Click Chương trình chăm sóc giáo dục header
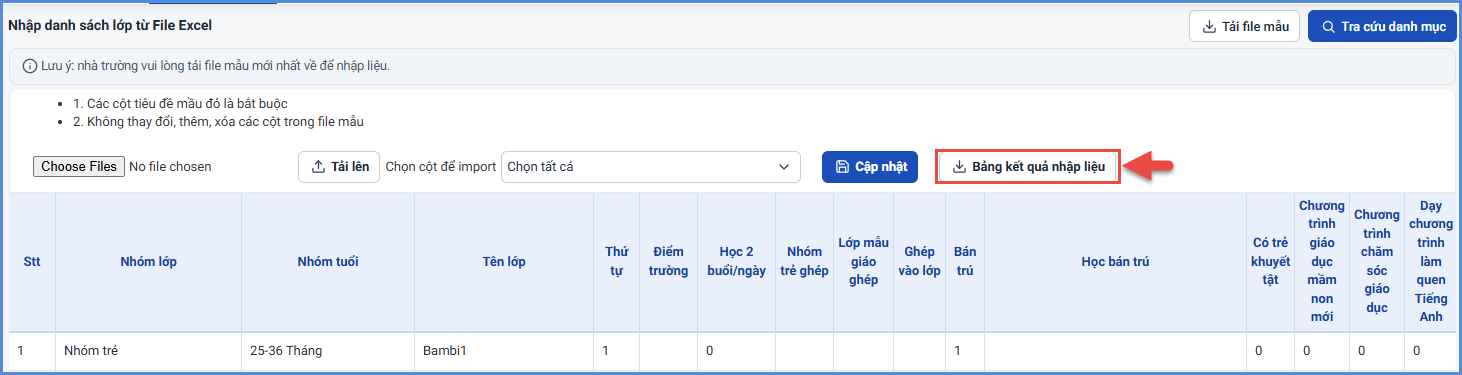 1377,262
